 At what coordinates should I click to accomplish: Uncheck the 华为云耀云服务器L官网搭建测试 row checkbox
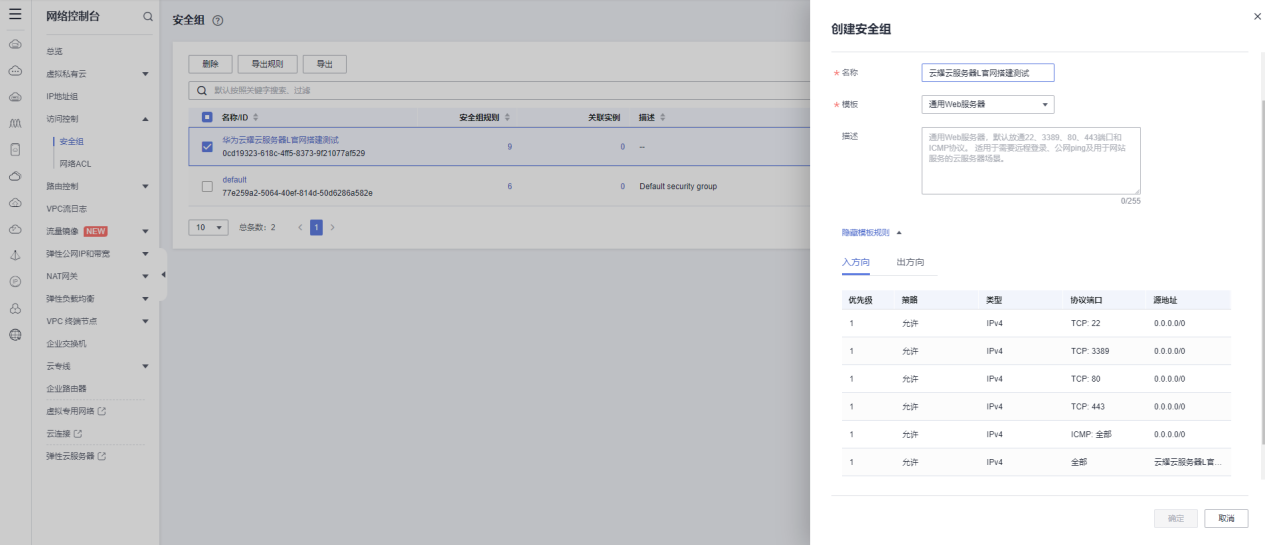click(x=207, y=147)
